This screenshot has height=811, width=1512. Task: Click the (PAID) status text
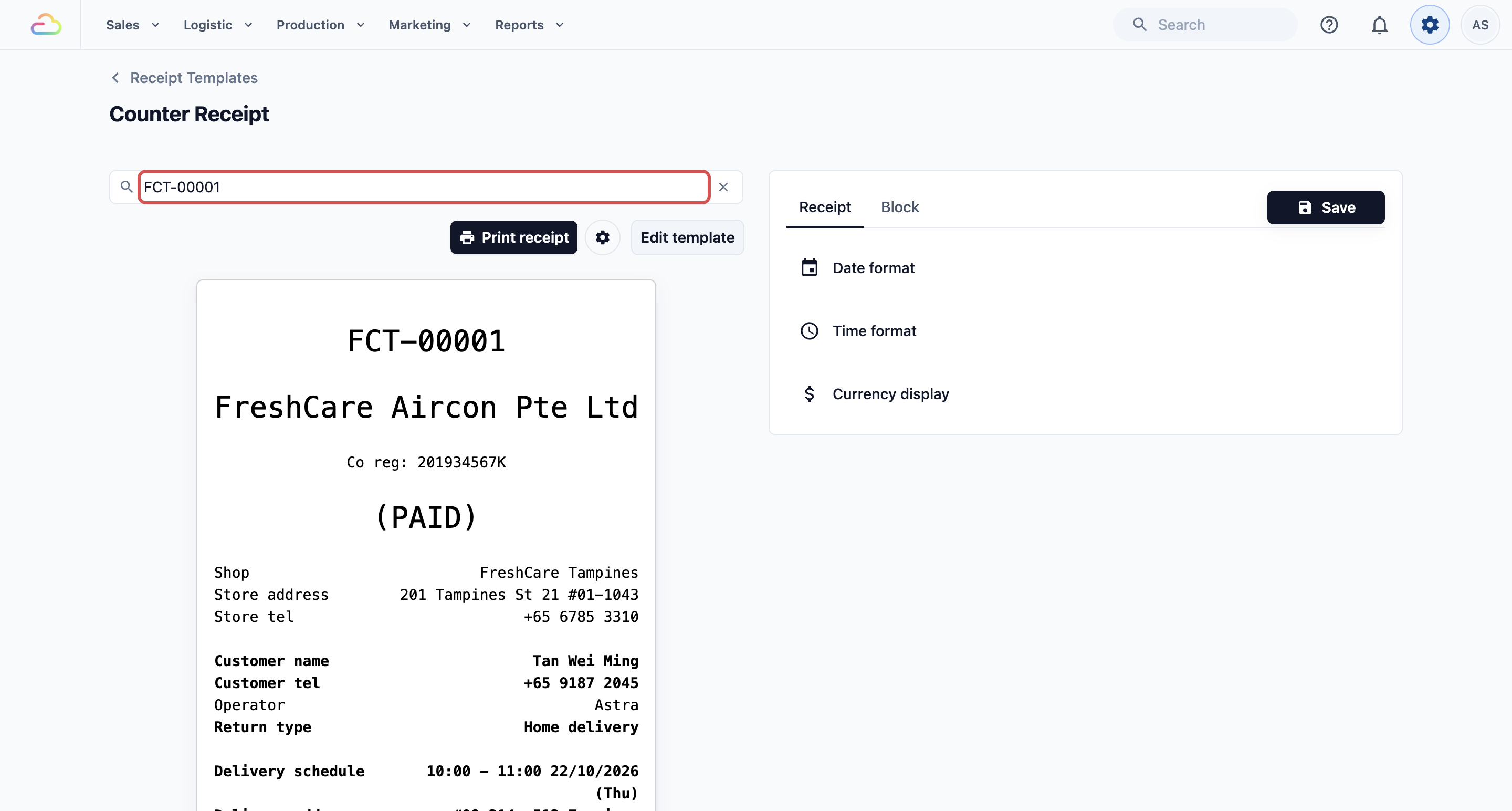(x=426, y=517)
